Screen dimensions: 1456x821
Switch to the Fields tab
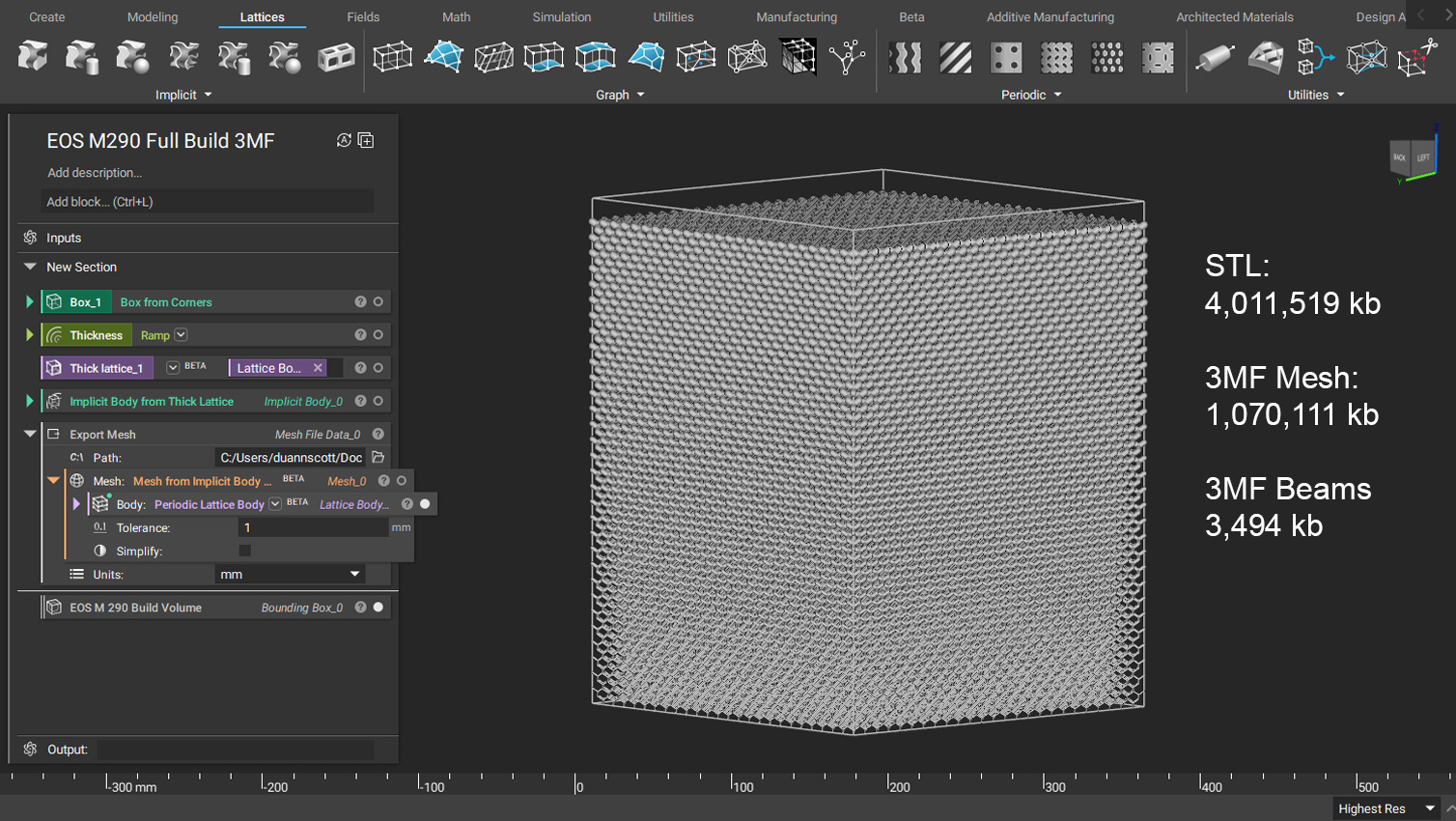tap(363, 17)
